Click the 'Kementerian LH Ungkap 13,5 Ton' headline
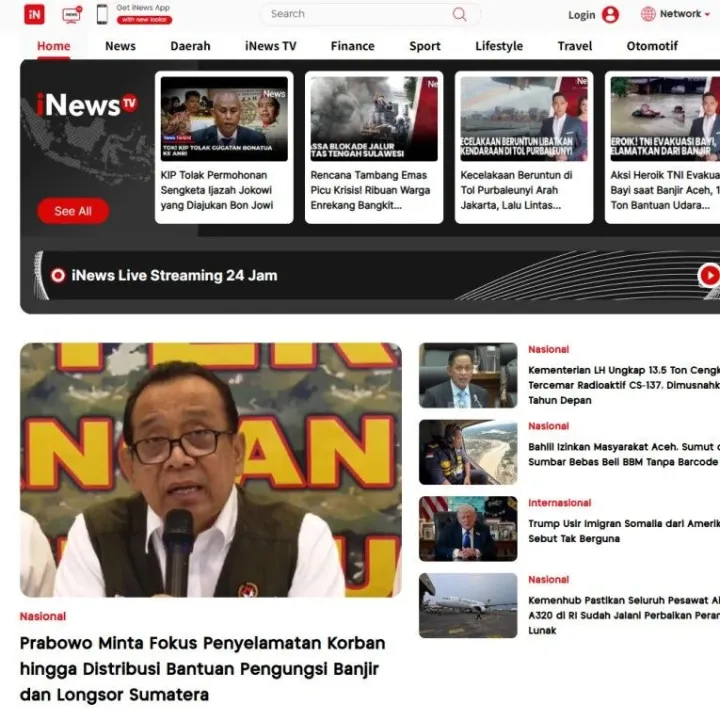 (624, 385)
